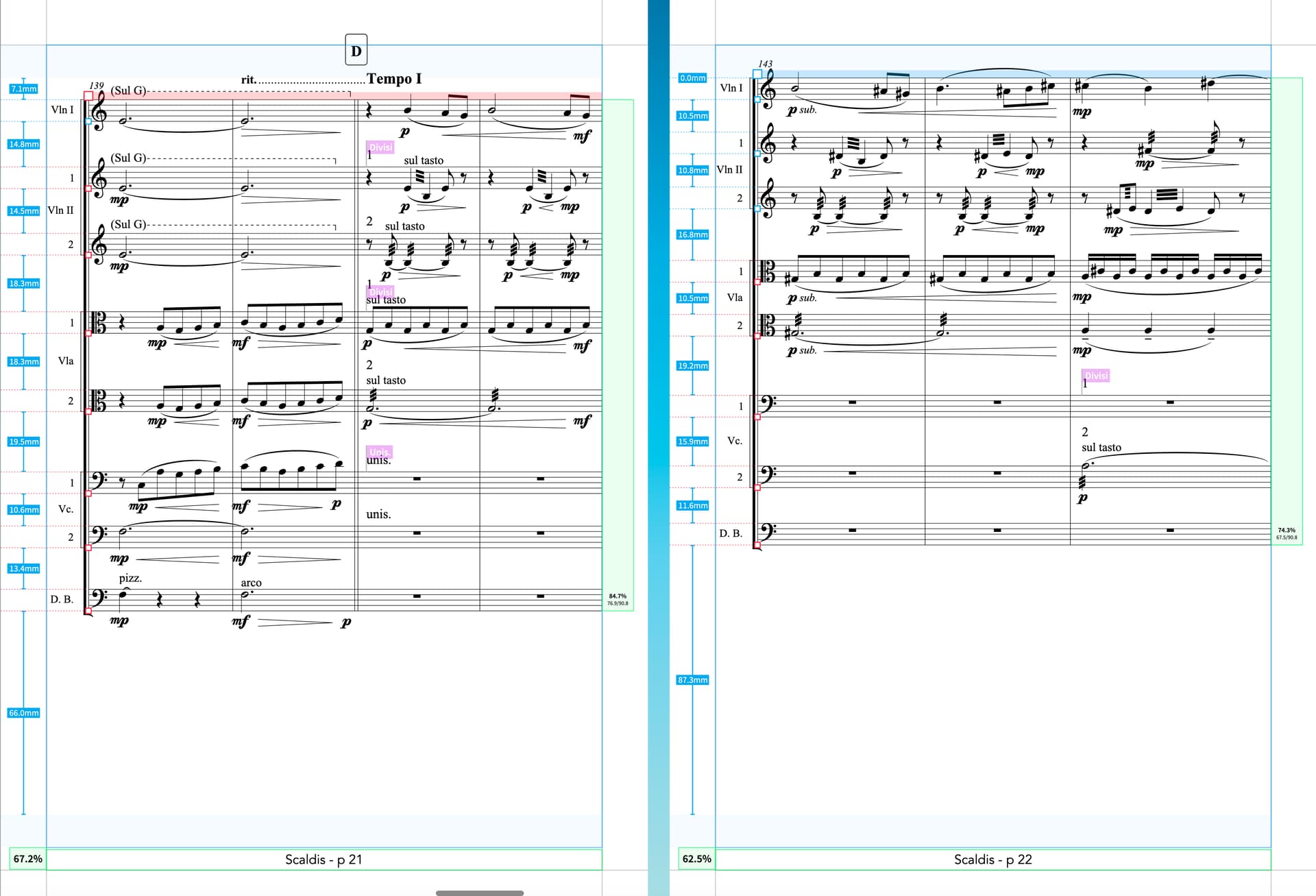
Task: Select the Scaldis - p 22 footer text
Action: click(x=992, y=860)
